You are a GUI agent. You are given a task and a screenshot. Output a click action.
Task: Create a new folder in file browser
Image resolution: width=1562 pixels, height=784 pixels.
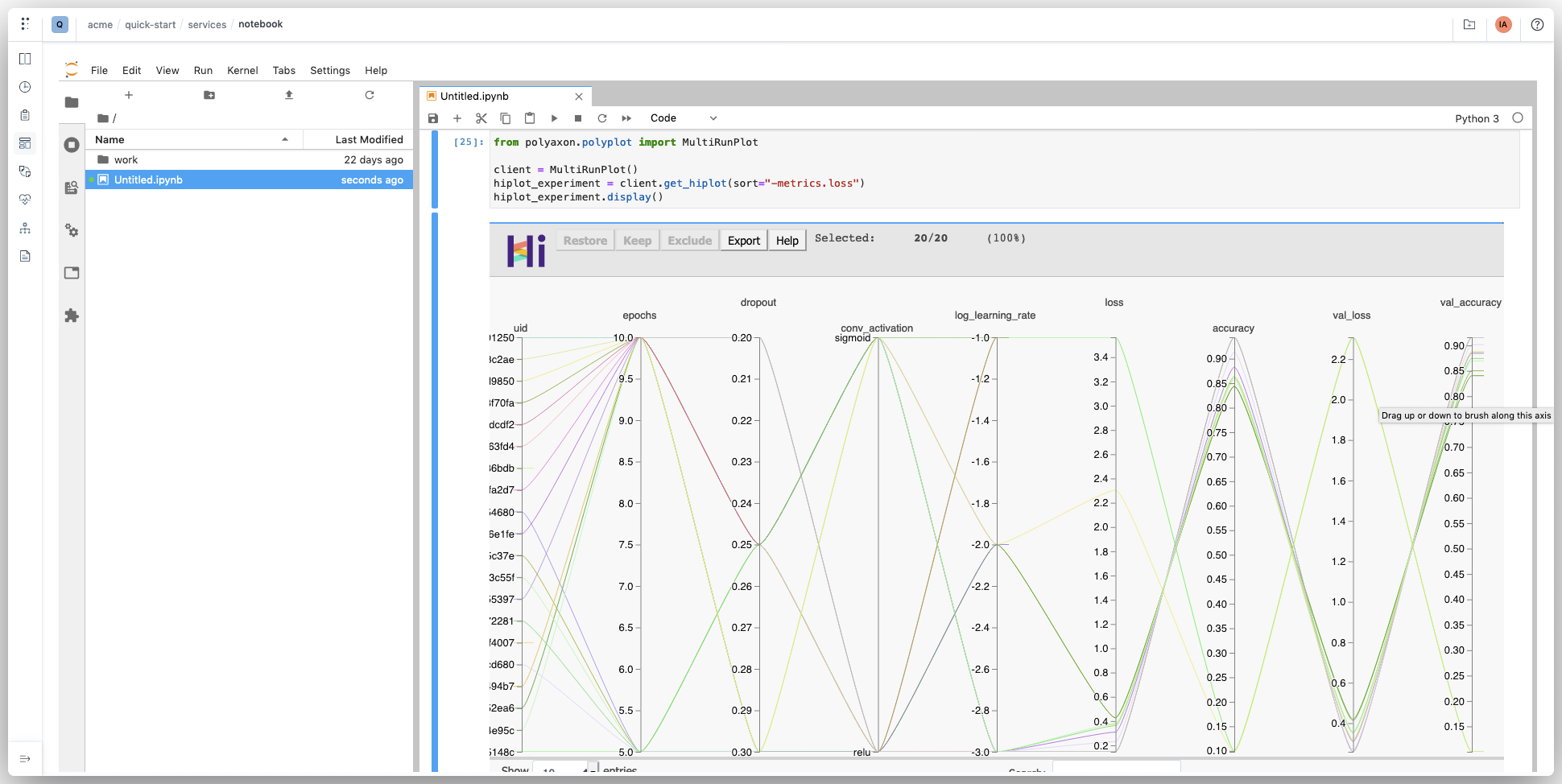click(x=209, y=95)
